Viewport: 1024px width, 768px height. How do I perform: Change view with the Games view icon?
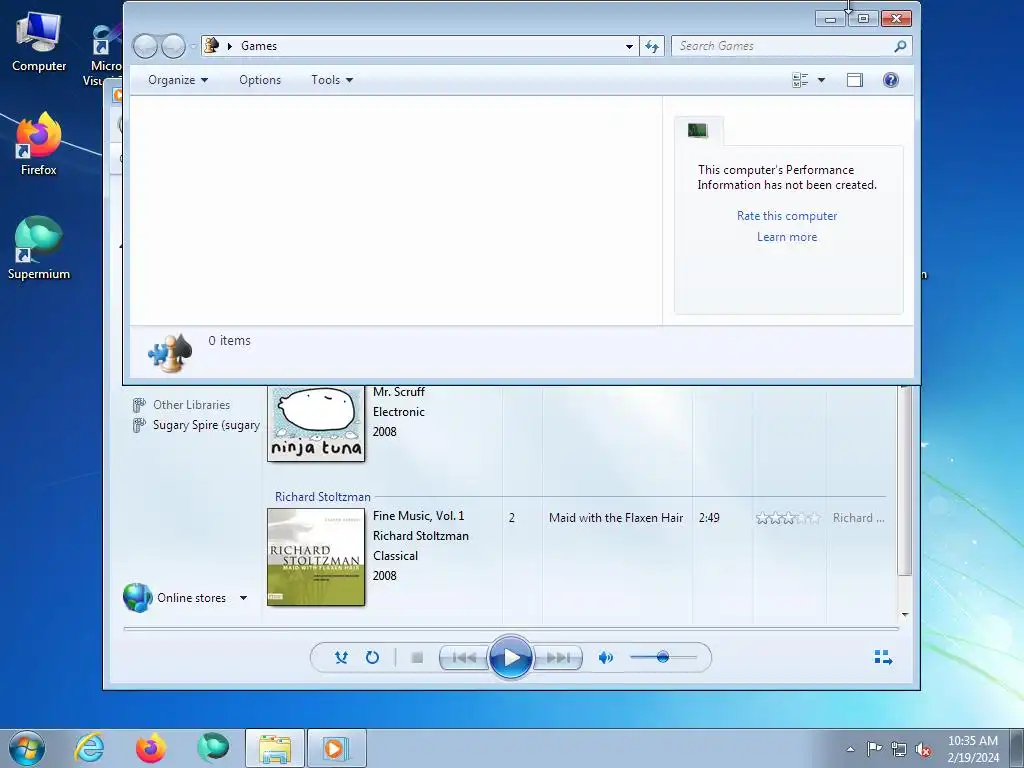800,80
